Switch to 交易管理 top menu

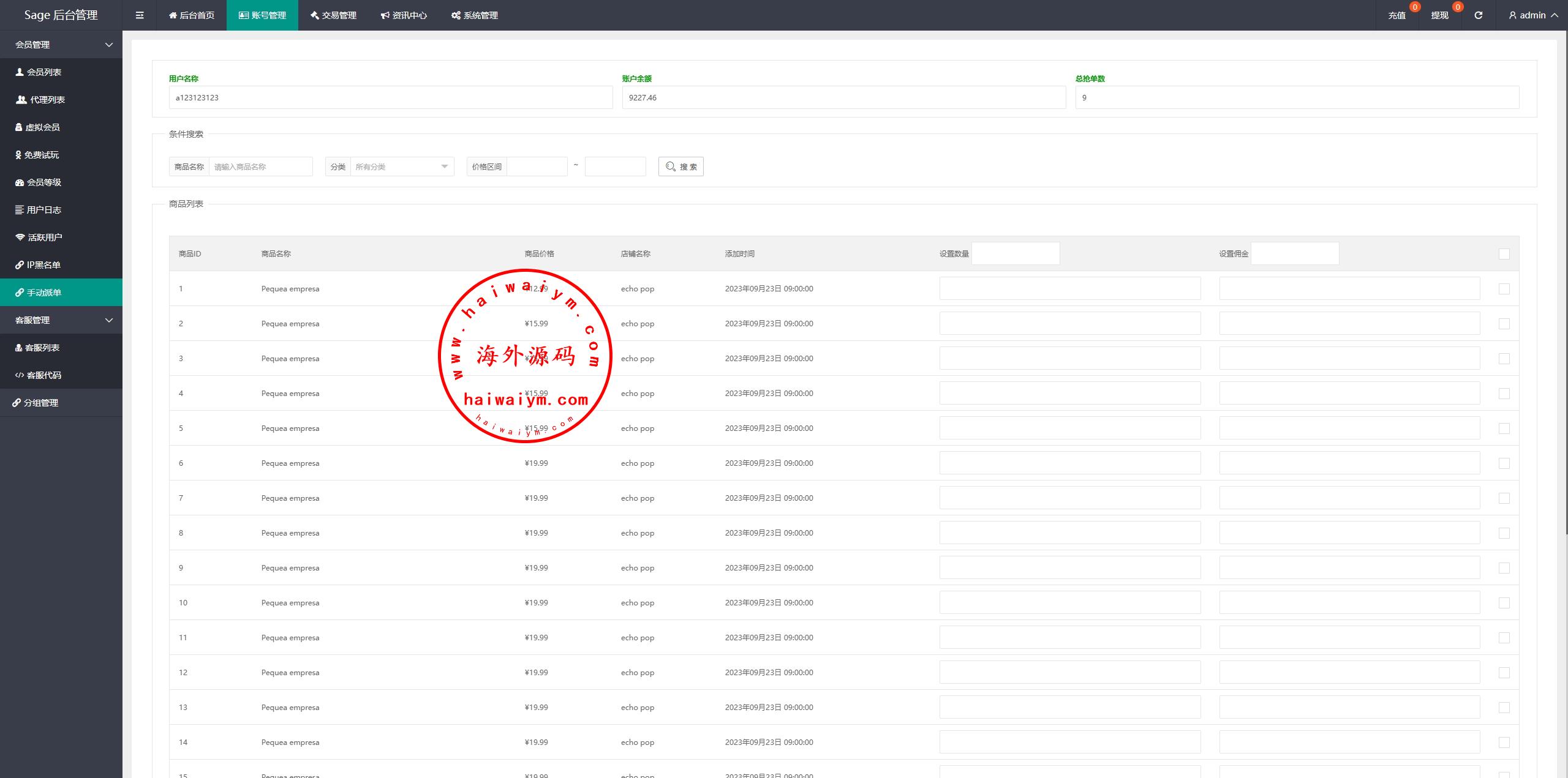[333, 15]
